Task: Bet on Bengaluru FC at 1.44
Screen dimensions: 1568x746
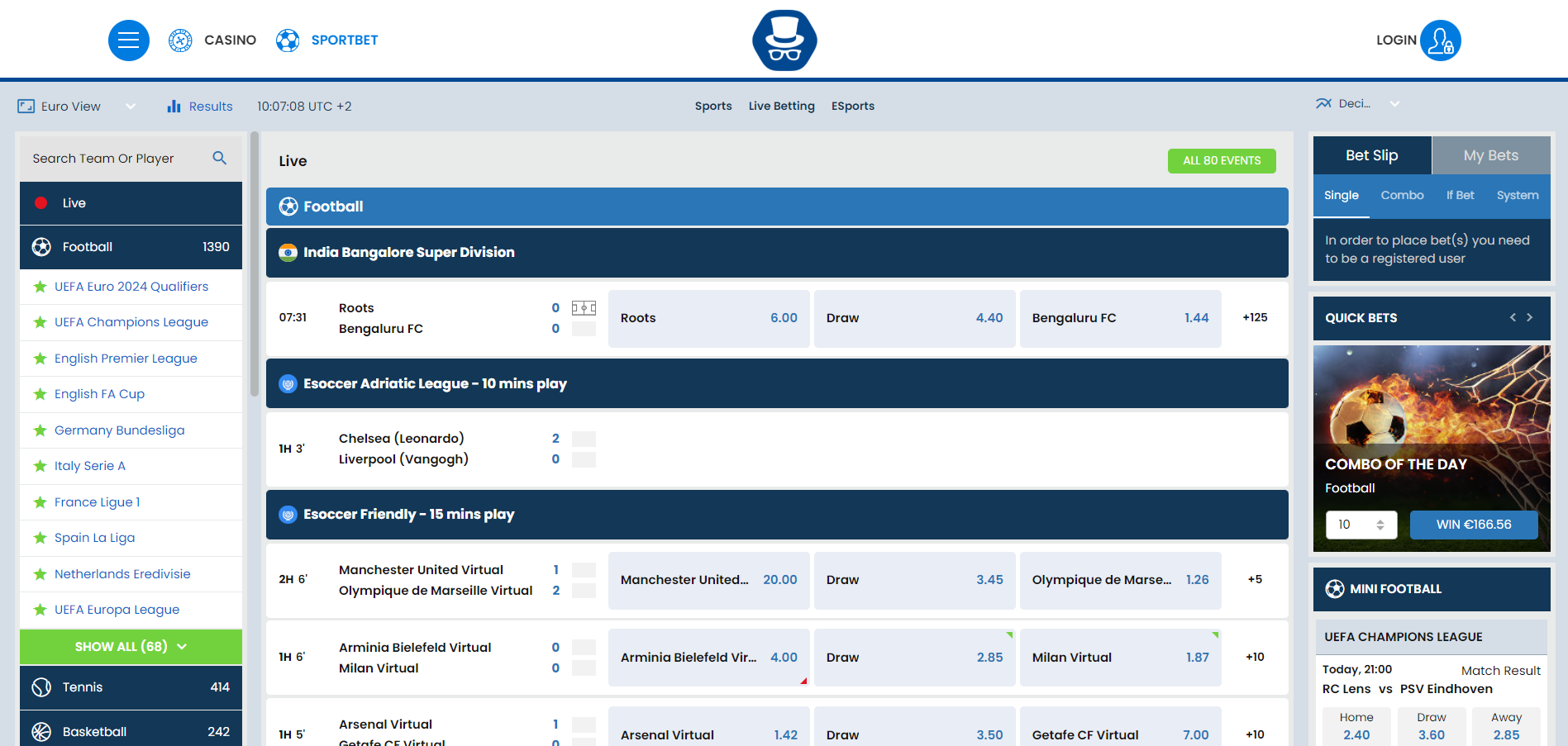Action: pyautogui.click(x=1121, y=318)
